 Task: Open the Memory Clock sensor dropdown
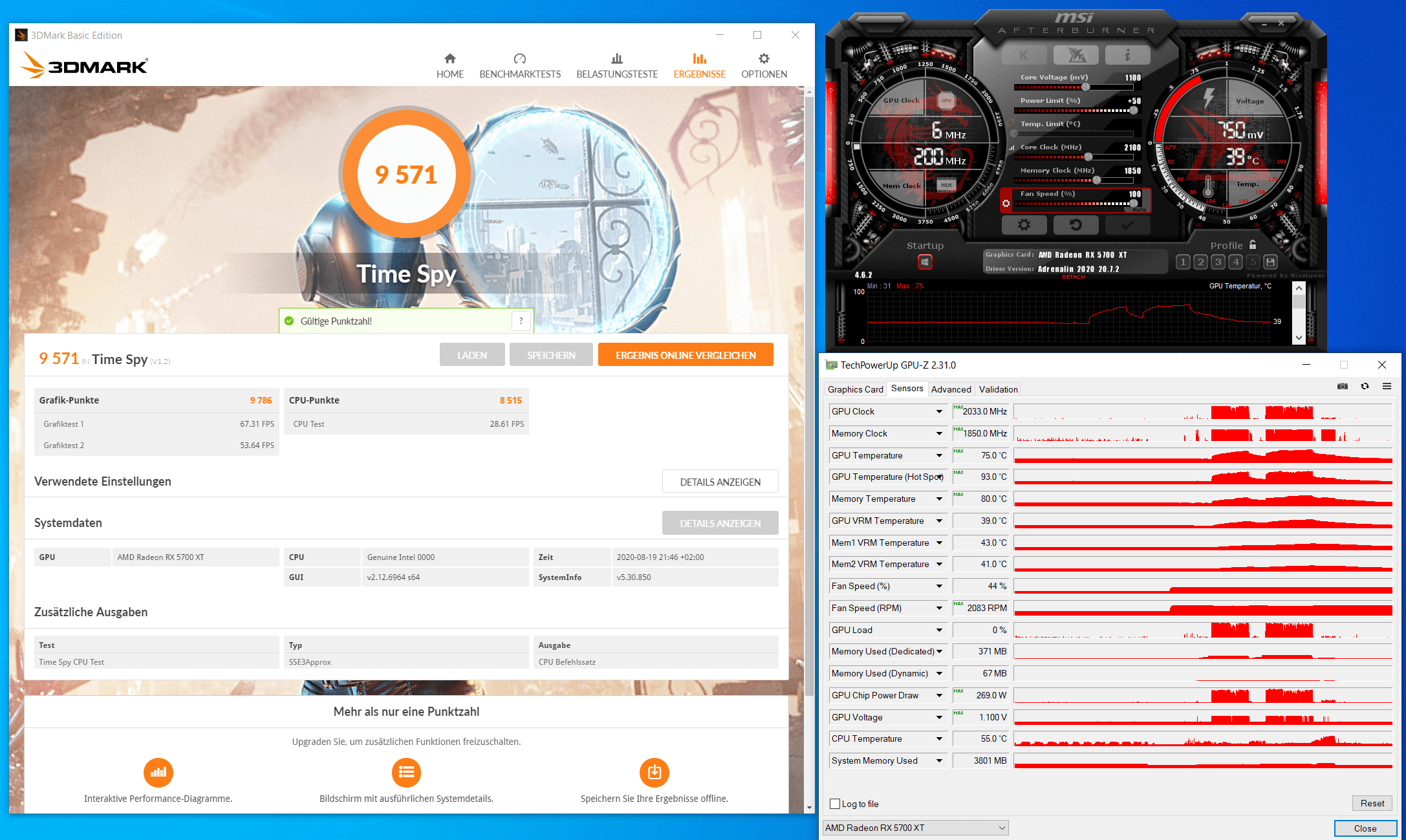[x=939, y=434]
